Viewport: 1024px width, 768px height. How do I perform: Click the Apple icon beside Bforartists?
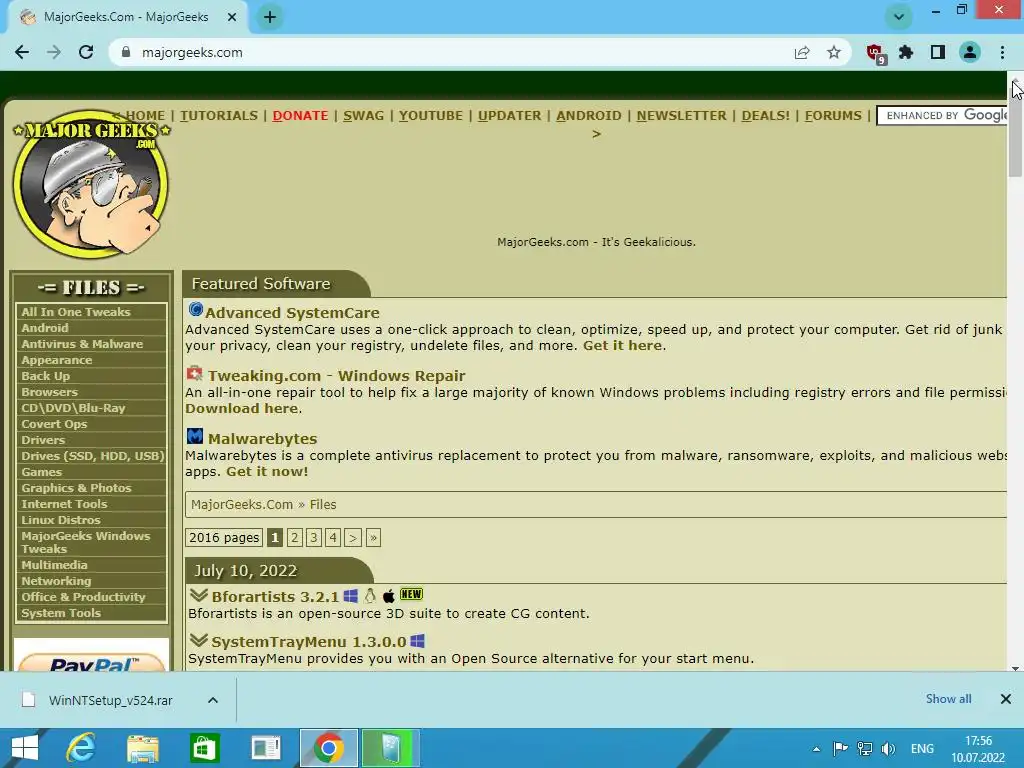point(389,596)
